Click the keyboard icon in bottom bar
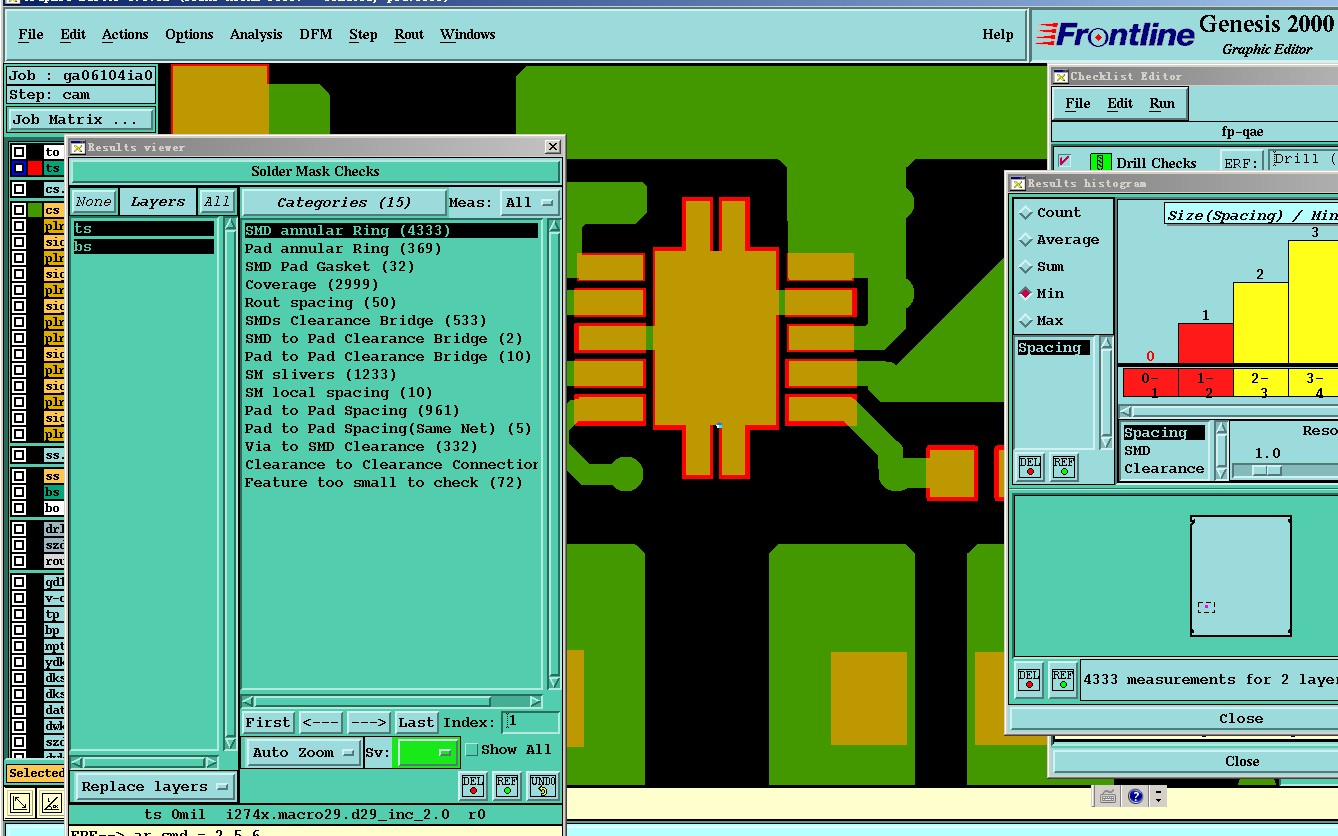The width and height of the screenshot is (1338, 836). (x=1108, y=797)
